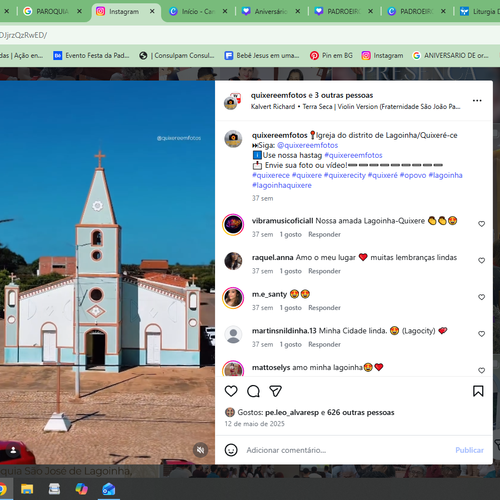Like the Instagram post with heart icon

point(231,391)
